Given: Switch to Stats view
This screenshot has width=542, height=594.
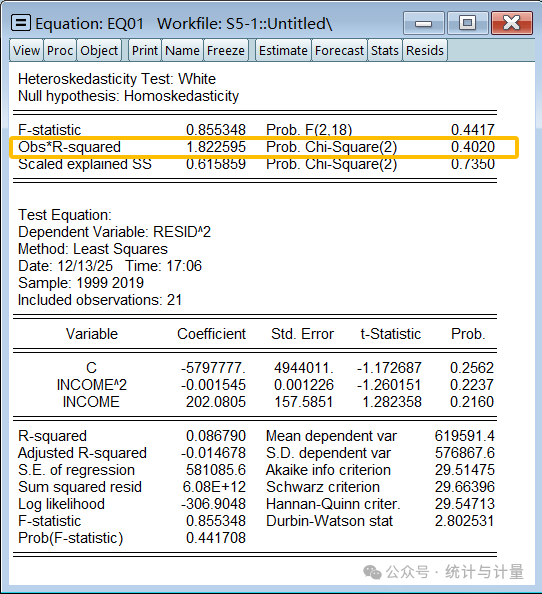Looking at the screenshot, I should [385, 50].
